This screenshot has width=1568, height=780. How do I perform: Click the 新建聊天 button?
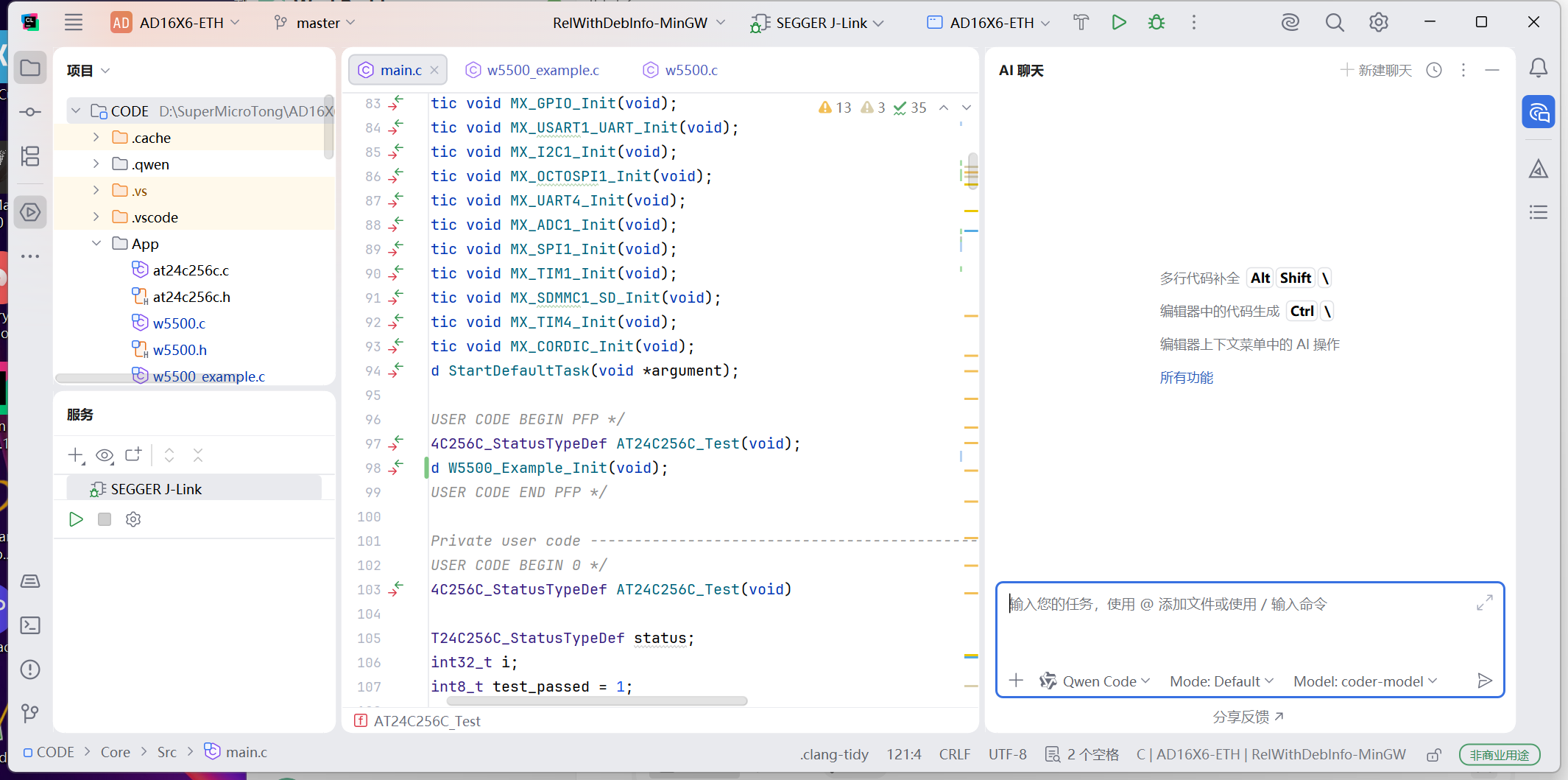1376,70
